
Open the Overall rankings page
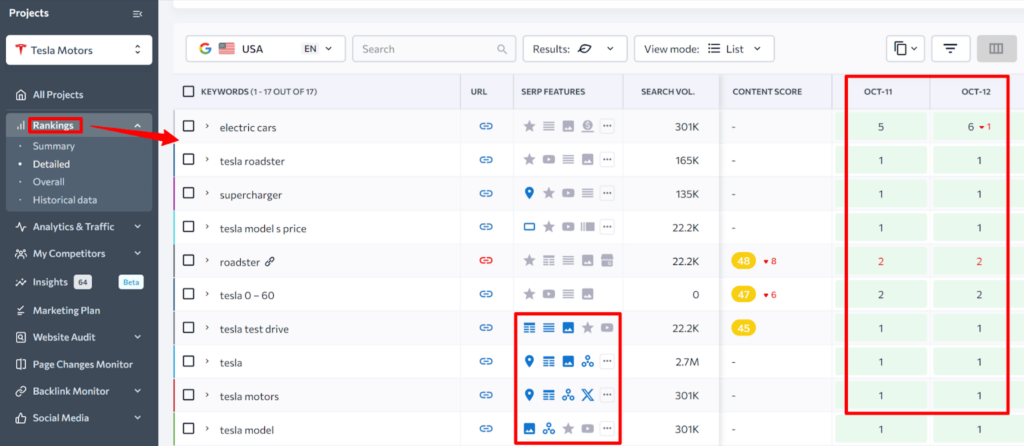tap(48, 182)
